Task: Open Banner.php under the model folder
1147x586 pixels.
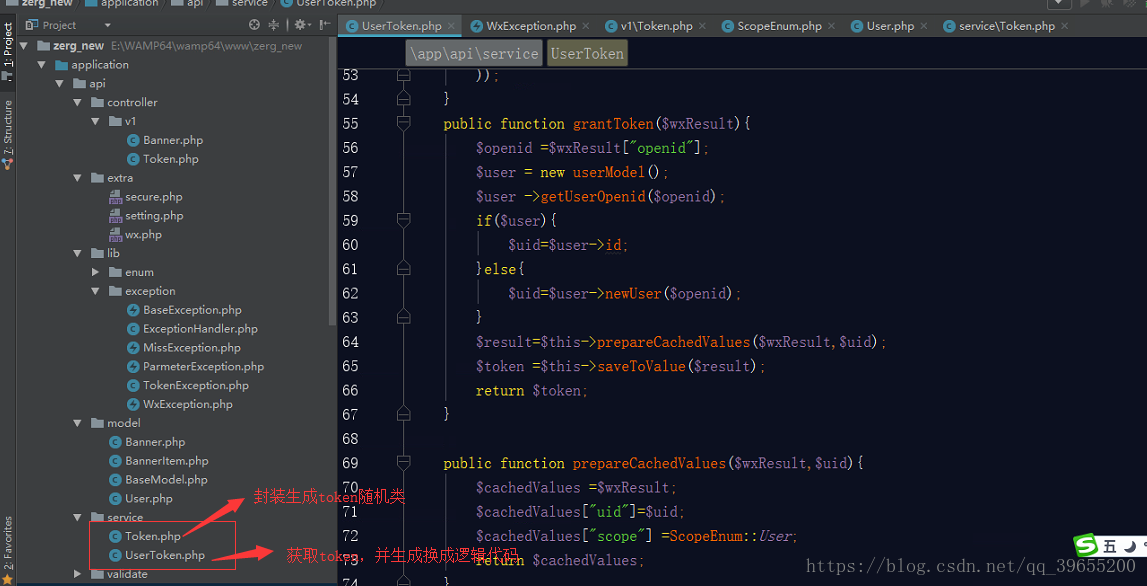Action: pos(155,442)
